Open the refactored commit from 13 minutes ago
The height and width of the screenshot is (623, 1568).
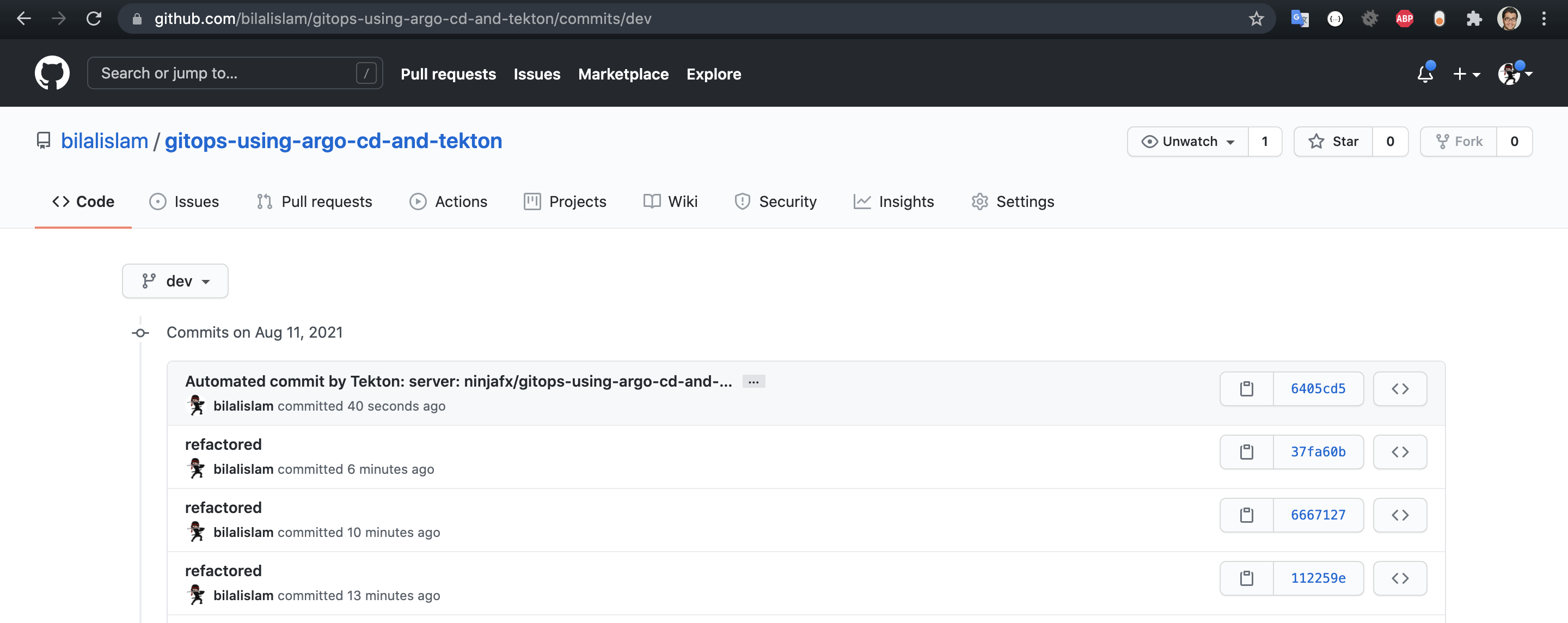pos(223,571)
